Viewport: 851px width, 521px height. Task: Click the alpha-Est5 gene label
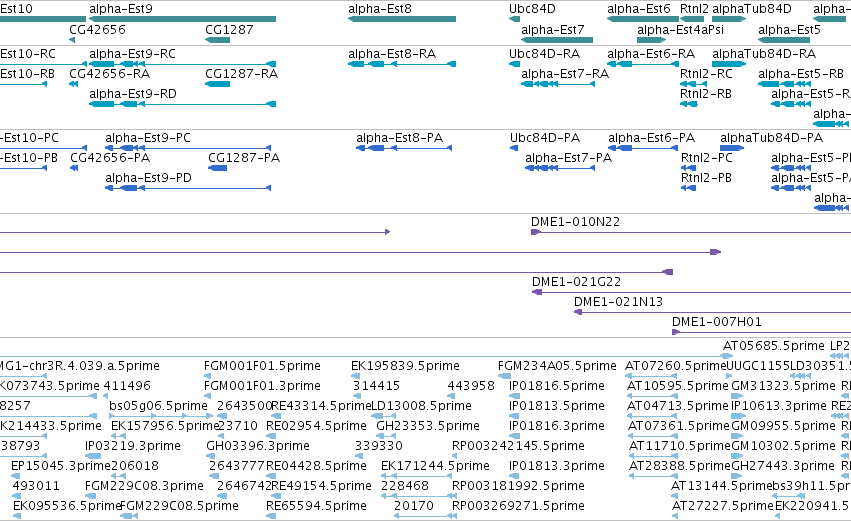(x=789, y=30)
